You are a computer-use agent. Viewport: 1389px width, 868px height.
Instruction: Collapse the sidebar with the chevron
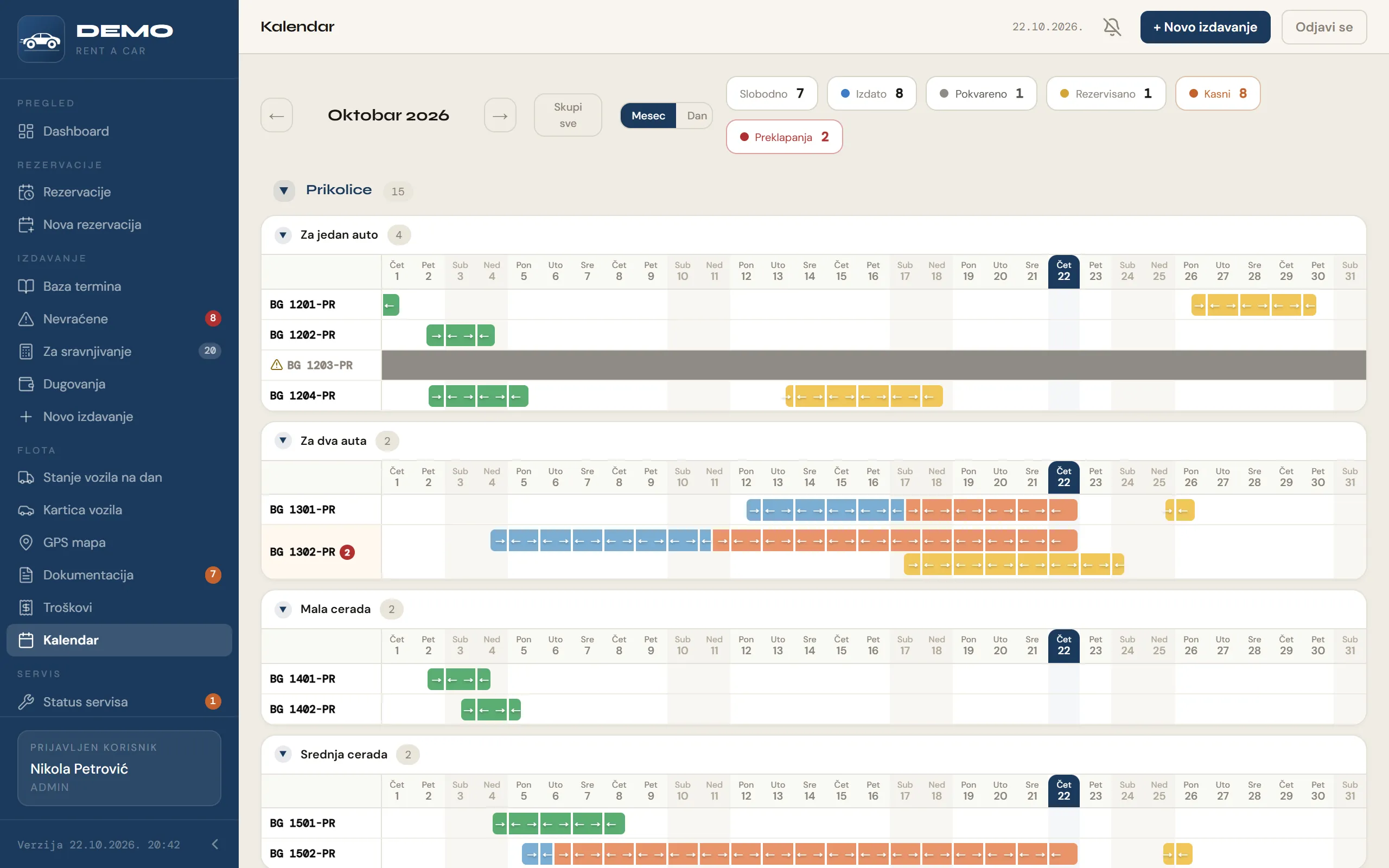(x=215, y=844)
